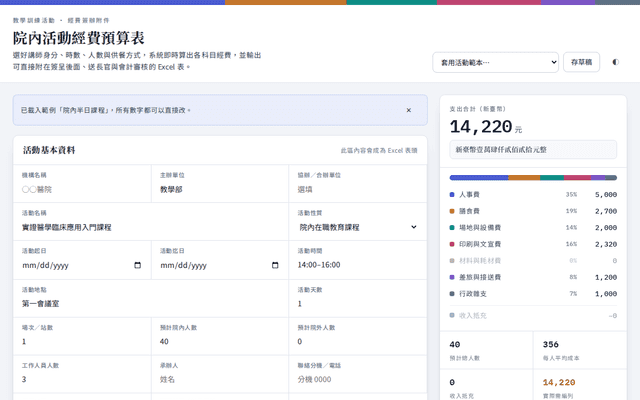Click the 差旅與接送費 purple legend swatch
The image size is (640, 400).
click(x=452, y=277)
